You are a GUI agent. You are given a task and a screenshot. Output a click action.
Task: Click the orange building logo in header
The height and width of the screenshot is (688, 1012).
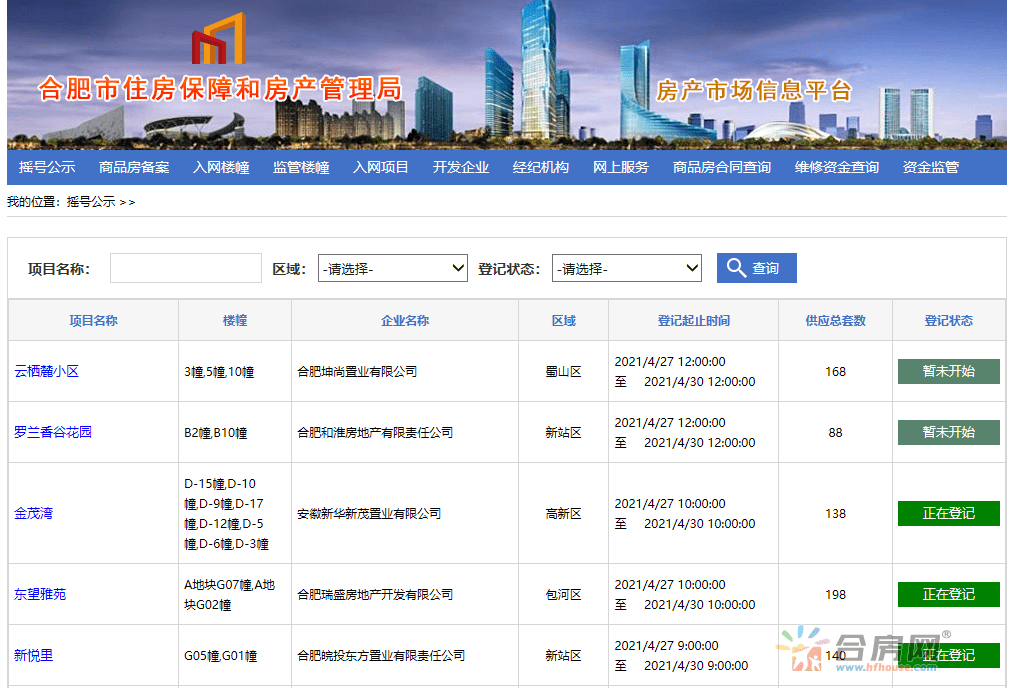[218, 40]
